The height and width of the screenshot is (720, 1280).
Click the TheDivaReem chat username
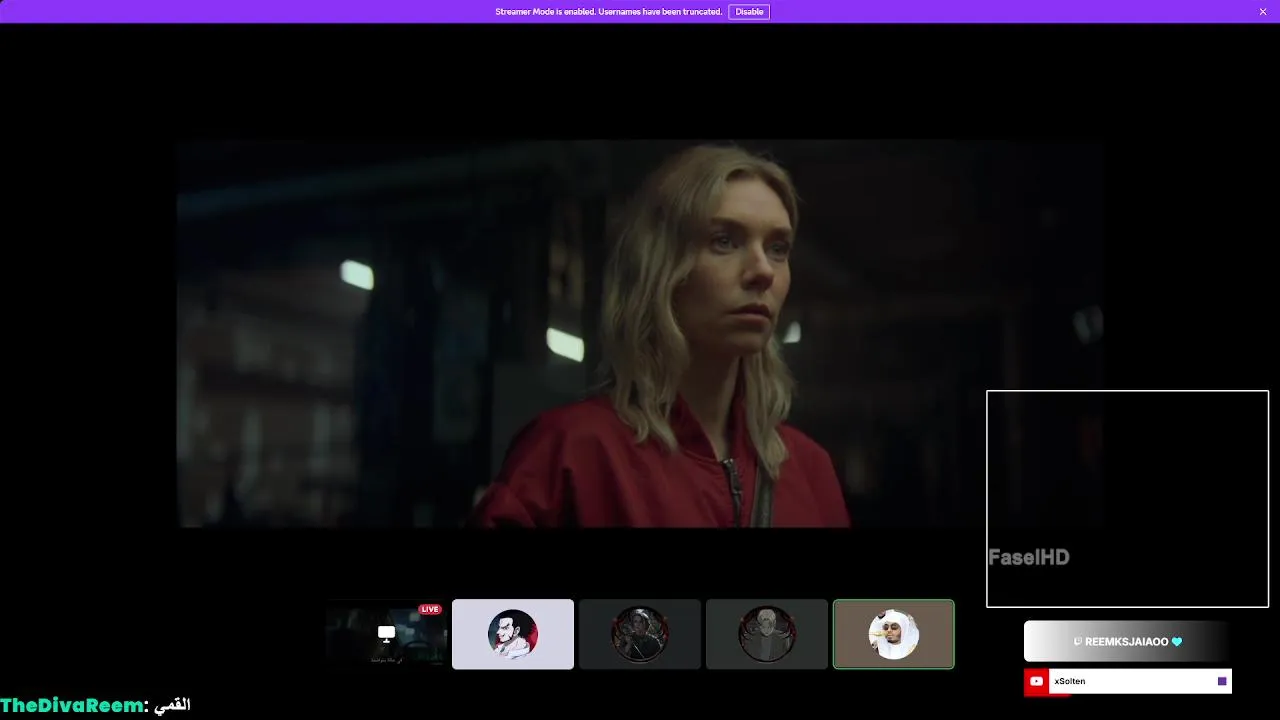(x=72, y=705)
